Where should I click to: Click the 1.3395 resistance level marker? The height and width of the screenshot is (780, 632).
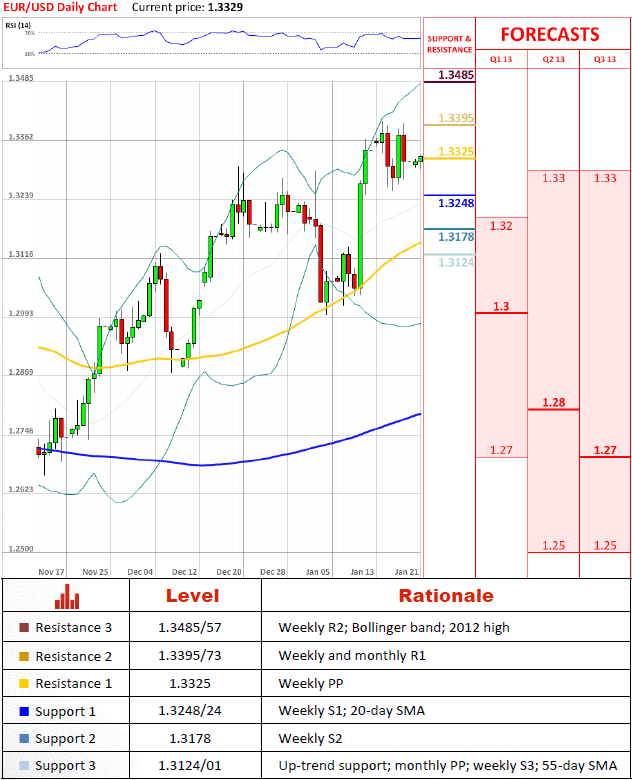pos(456,118)
